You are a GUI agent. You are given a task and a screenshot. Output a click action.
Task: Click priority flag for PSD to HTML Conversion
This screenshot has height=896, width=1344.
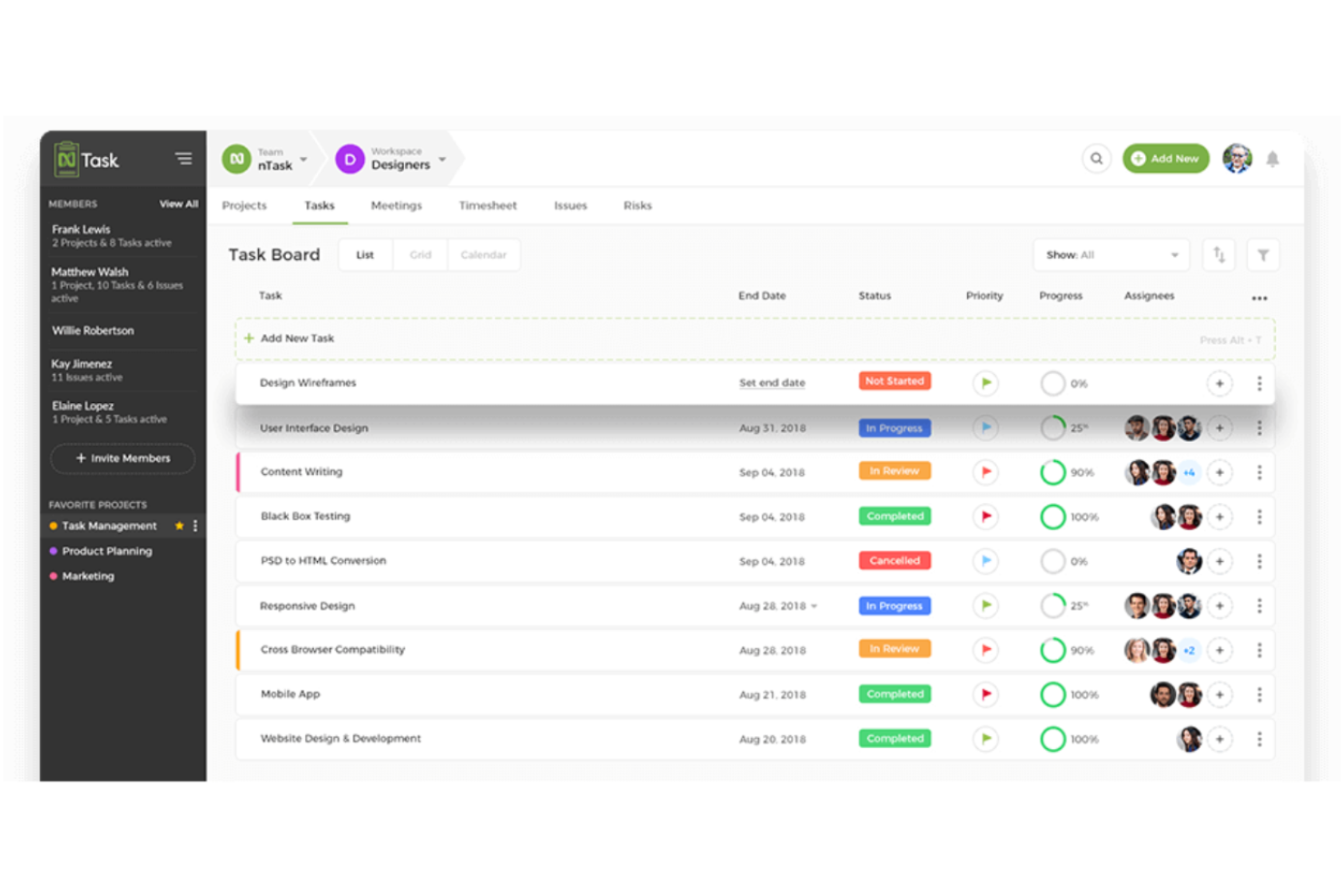pos(985,561)
